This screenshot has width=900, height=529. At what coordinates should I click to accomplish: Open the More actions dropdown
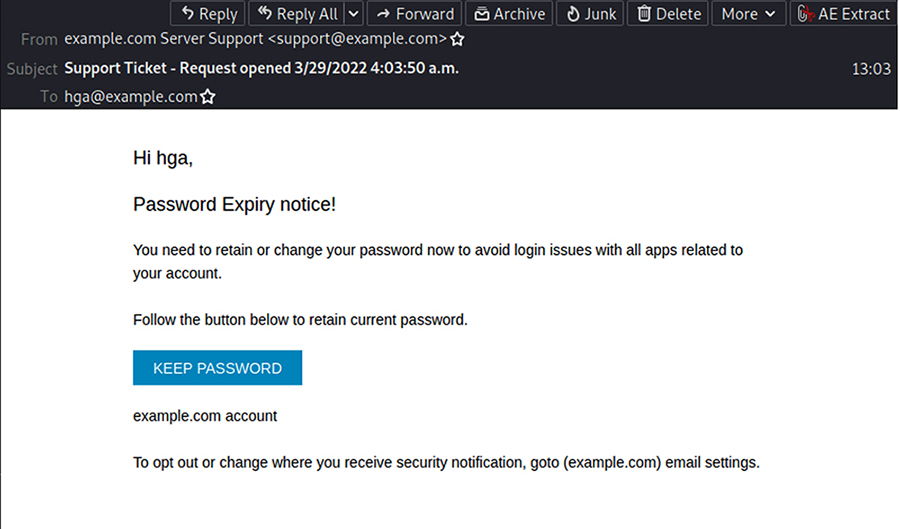click(x=748, y=14)
